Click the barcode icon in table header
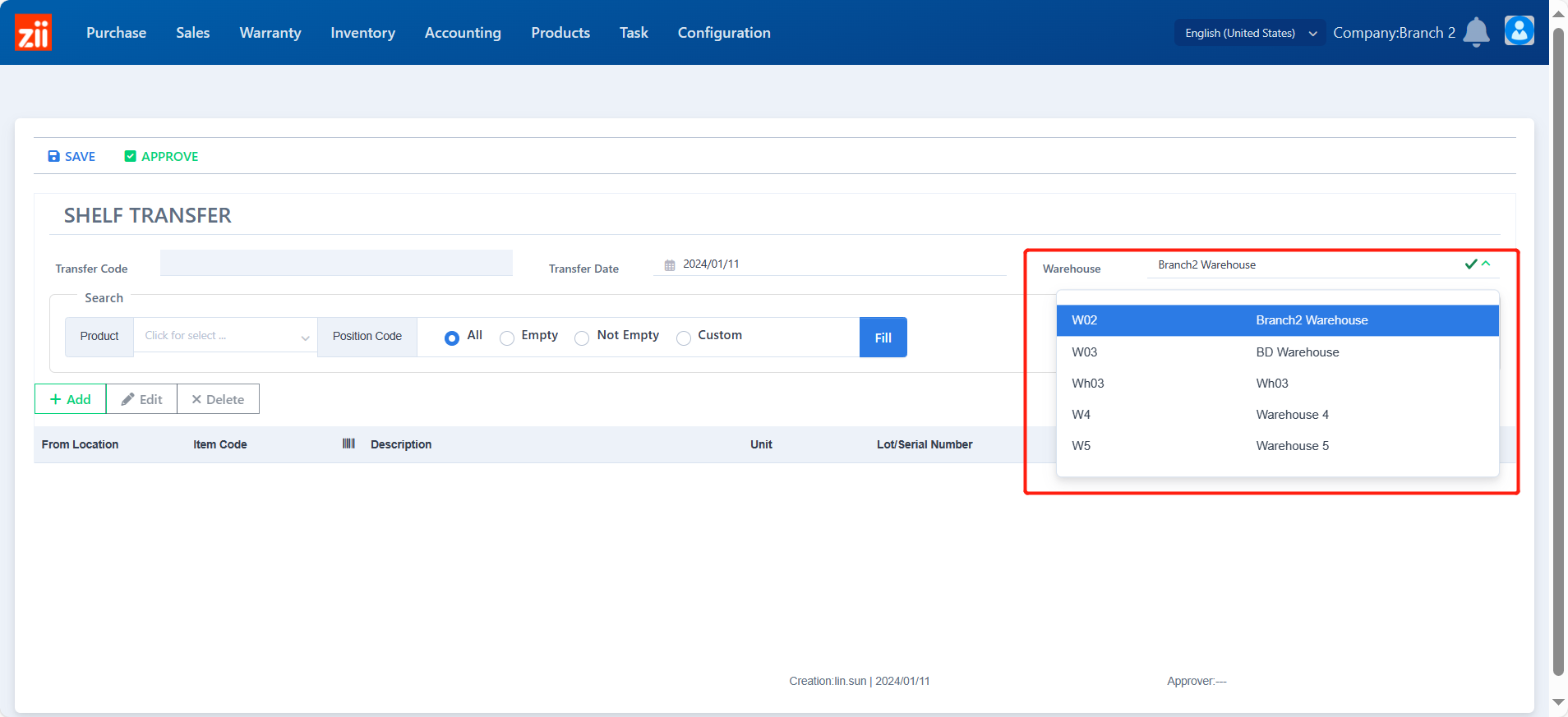 (348, 444)
